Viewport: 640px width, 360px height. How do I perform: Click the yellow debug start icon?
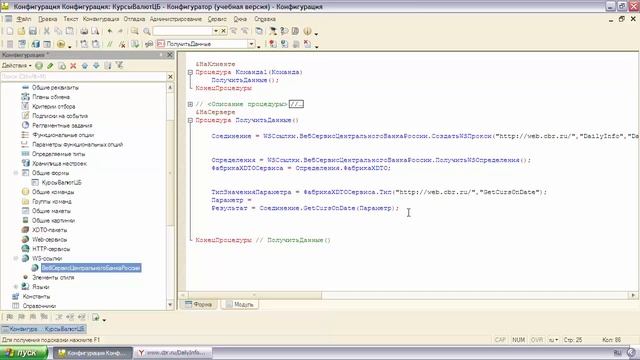click(61, 44)
